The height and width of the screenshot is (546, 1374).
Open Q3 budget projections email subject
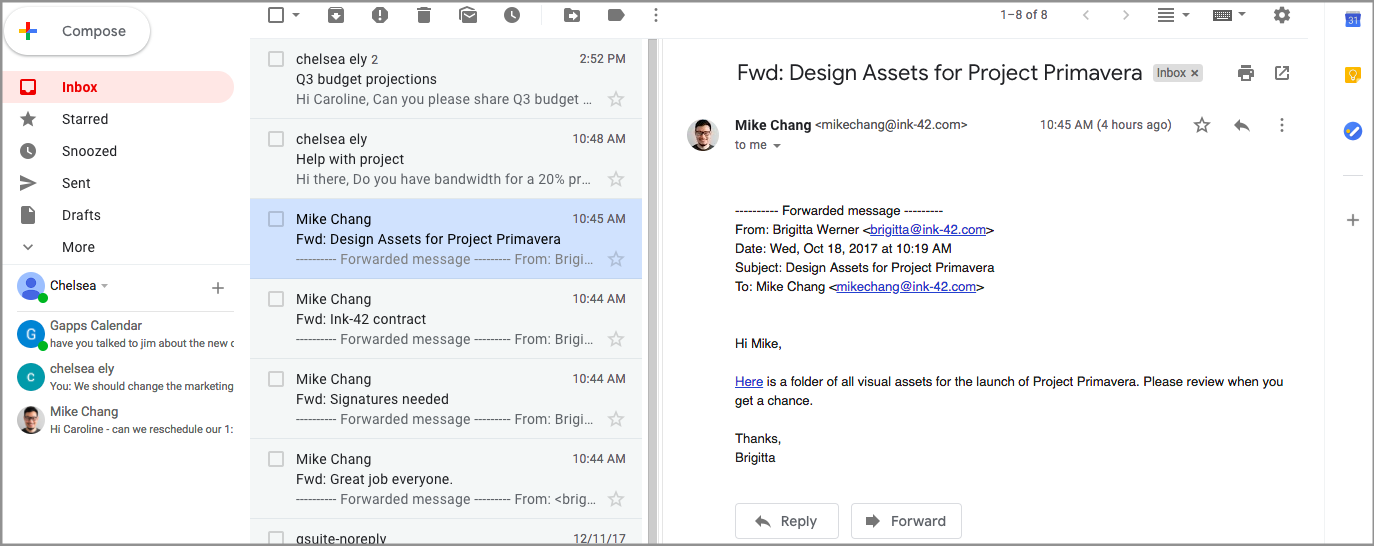tap(366, 79)
